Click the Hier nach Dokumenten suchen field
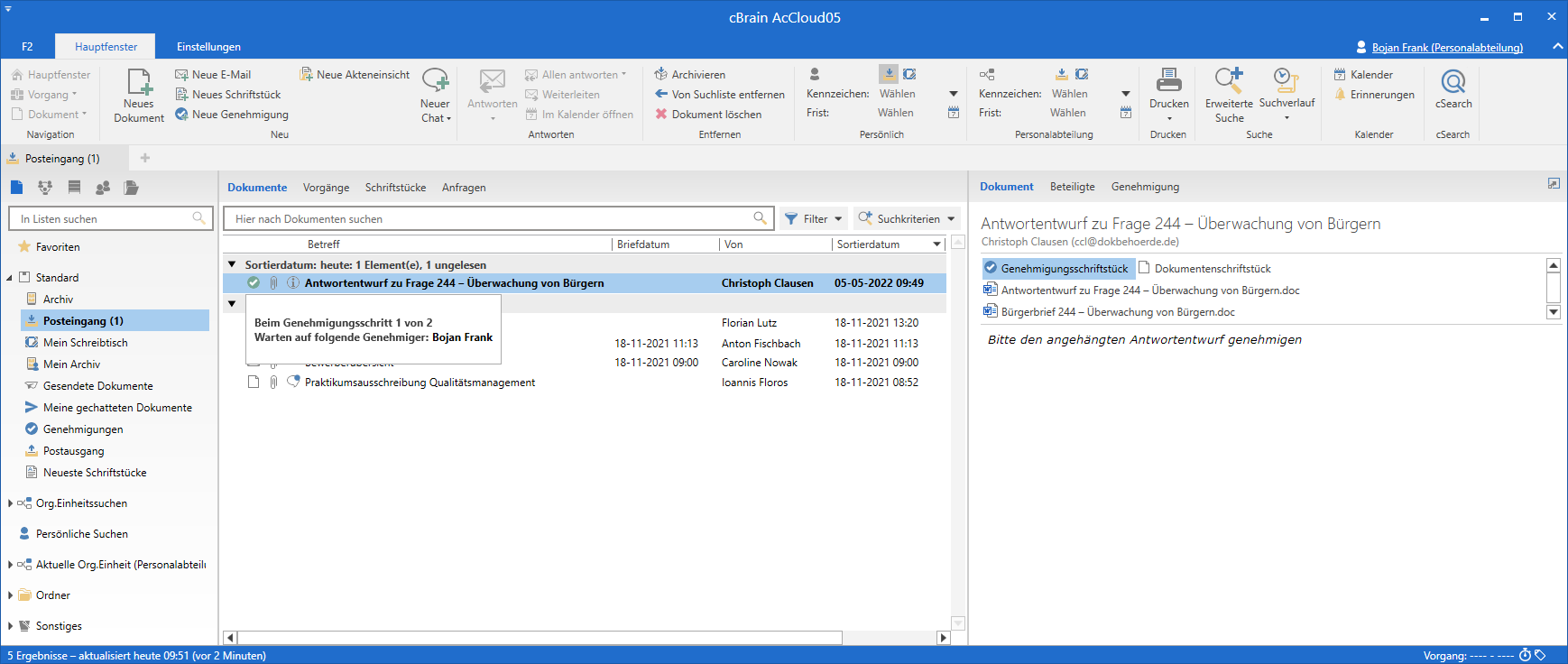Screen dimensions: 1568x664 498,218
